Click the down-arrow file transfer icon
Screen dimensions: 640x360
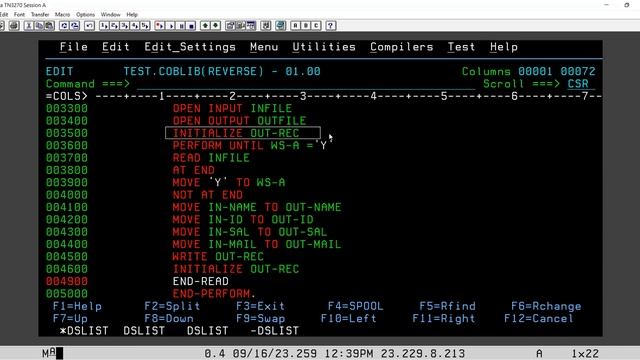coord(216,26)
